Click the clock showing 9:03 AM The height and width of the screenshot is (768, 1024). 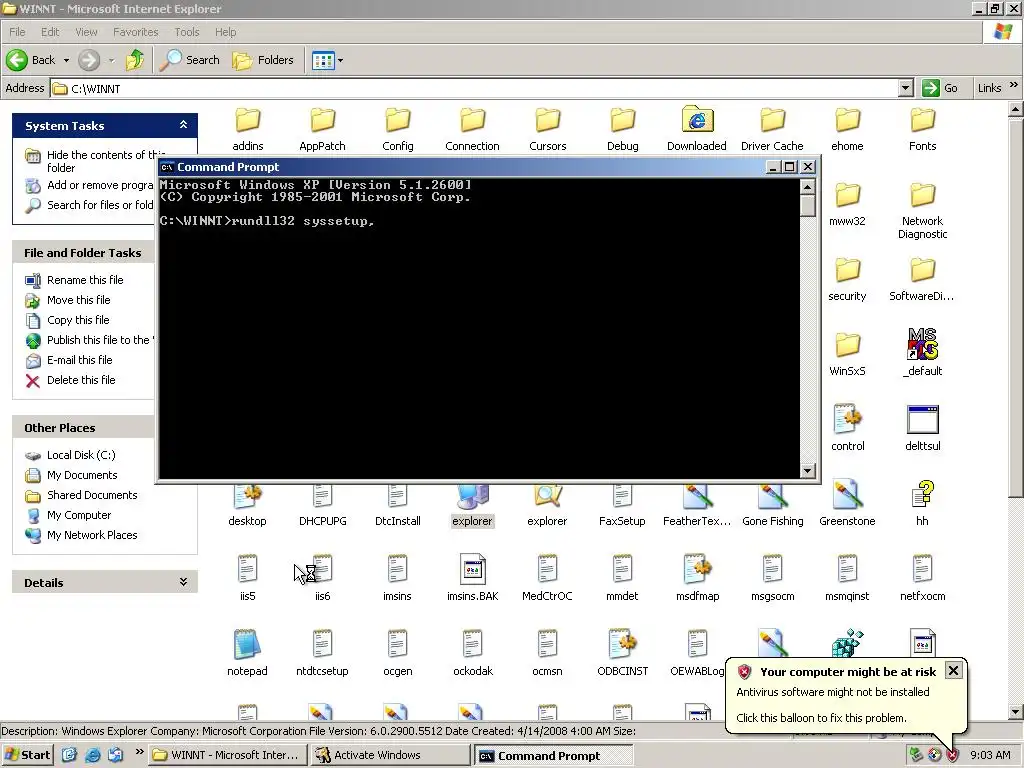pos(990,756)
